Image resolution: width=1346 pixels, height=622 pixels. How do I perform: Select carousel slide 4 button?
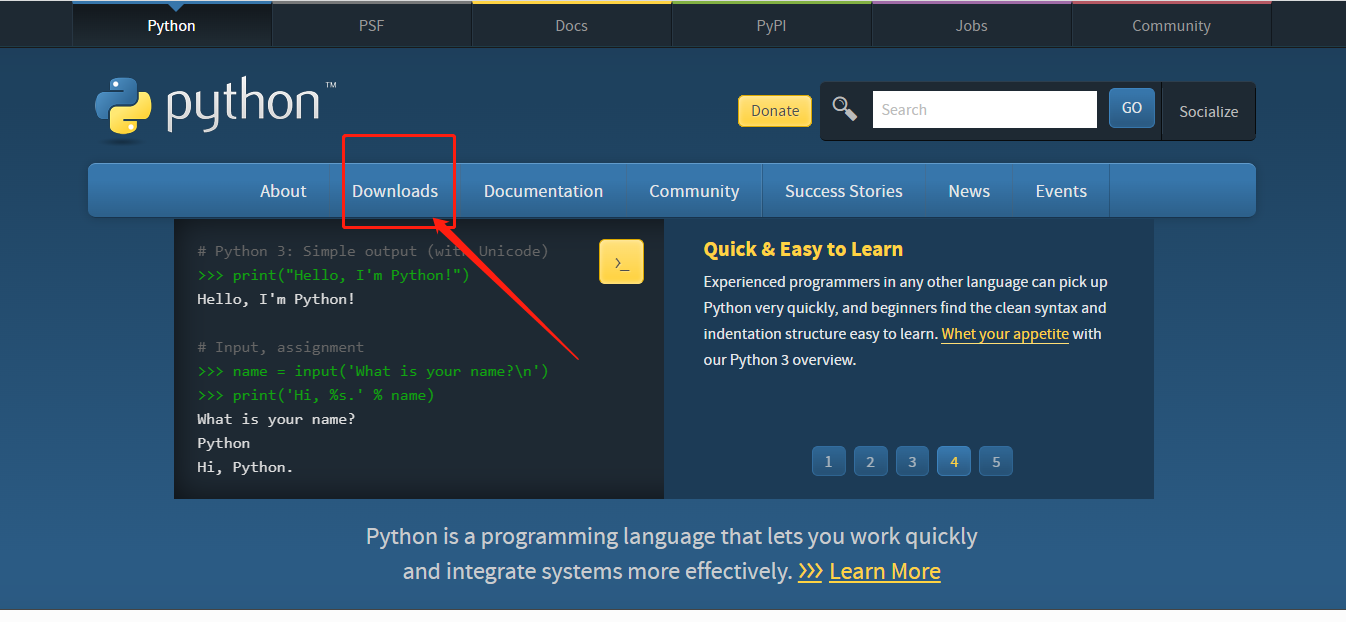click(x=954, y=461)
